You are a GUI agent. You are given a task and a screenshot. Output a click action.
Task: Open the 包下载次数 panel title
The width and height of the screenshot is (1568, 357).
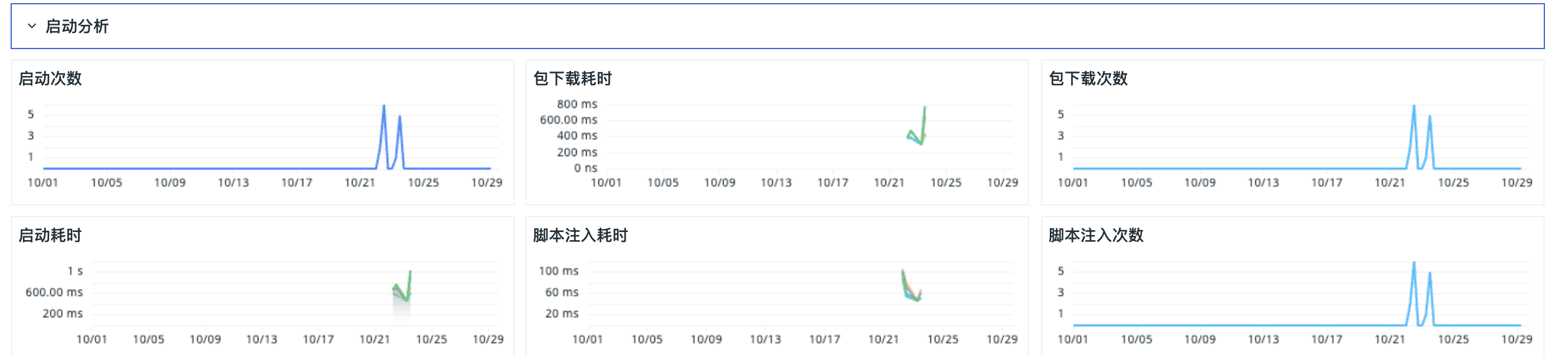pos(1088,78)
